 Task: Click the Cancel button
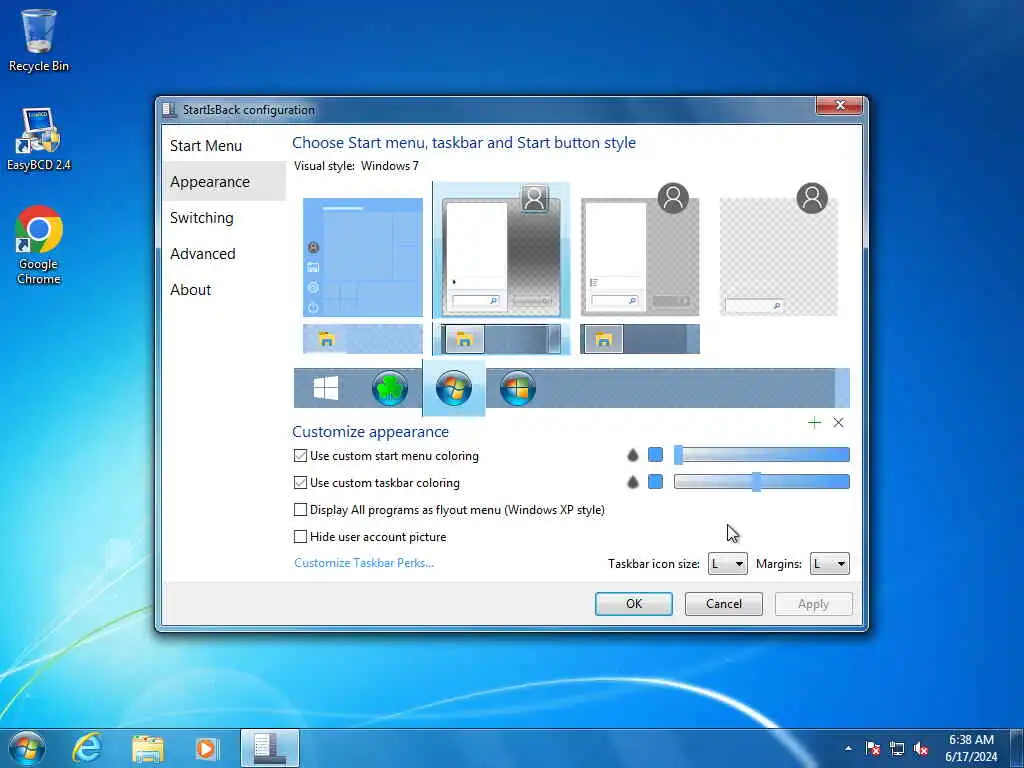click(x=724, y=604)
